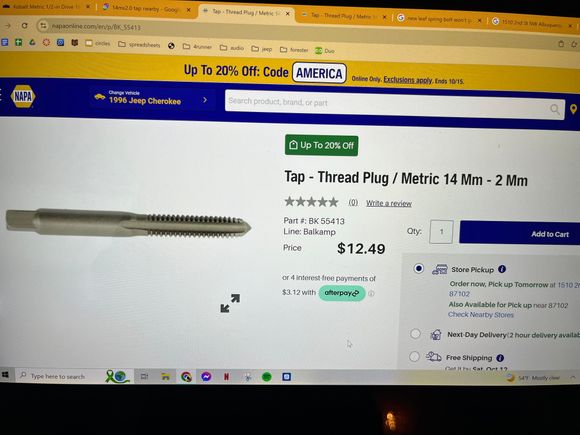Image resolution: width=580 pixels, height=435 pixels.
Task: Click Store Pickup info icon
Action: coord(502,269)
